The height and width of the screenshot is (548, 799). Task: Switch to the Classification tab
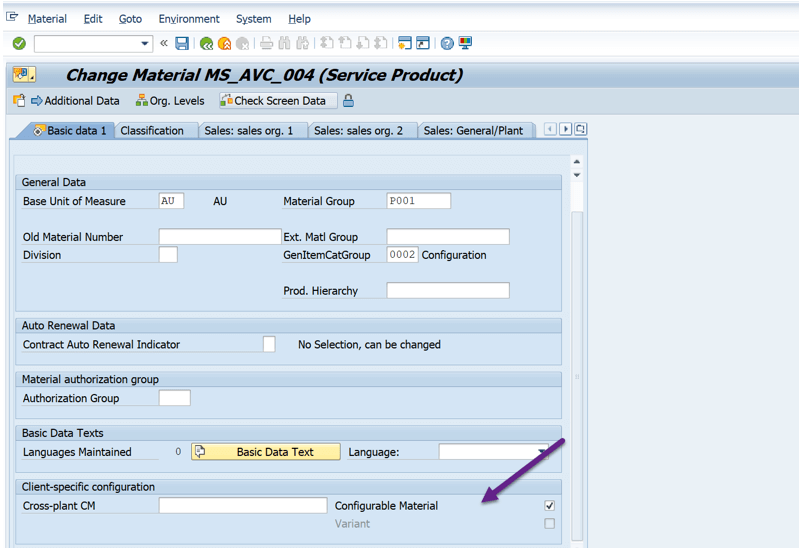[x=152, y=131]
